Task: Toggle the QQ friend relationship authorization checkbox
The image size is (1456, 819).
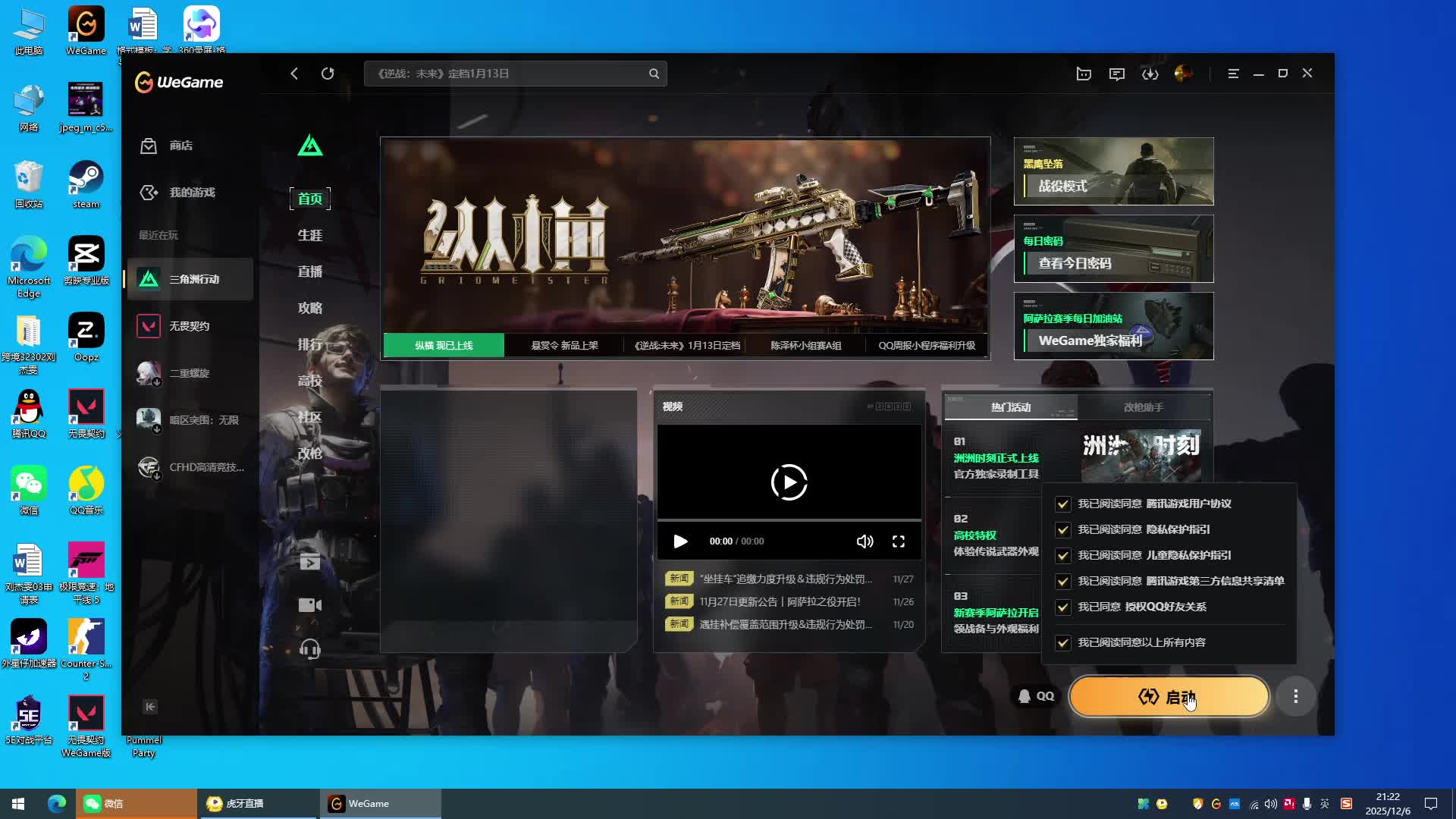Action: 1063,607
